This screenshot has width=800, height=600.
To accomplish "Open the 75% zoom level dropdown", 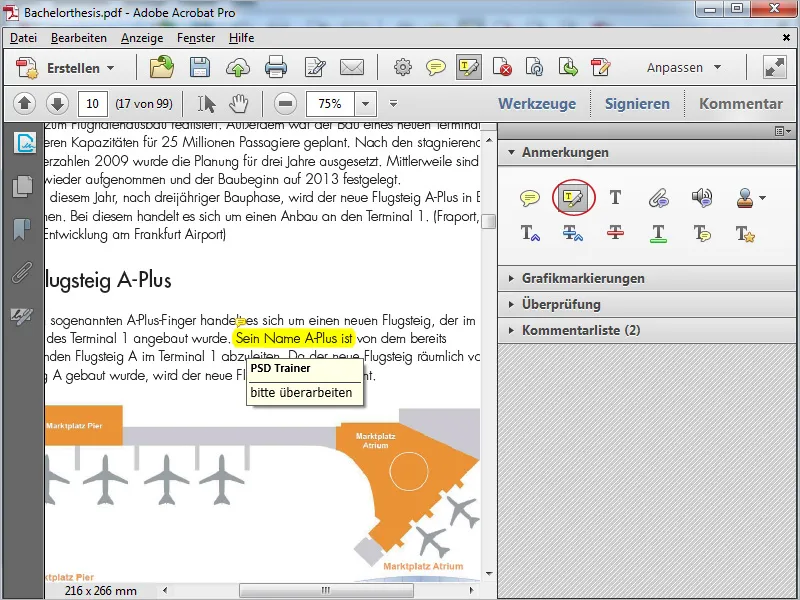I will point(364,102).
